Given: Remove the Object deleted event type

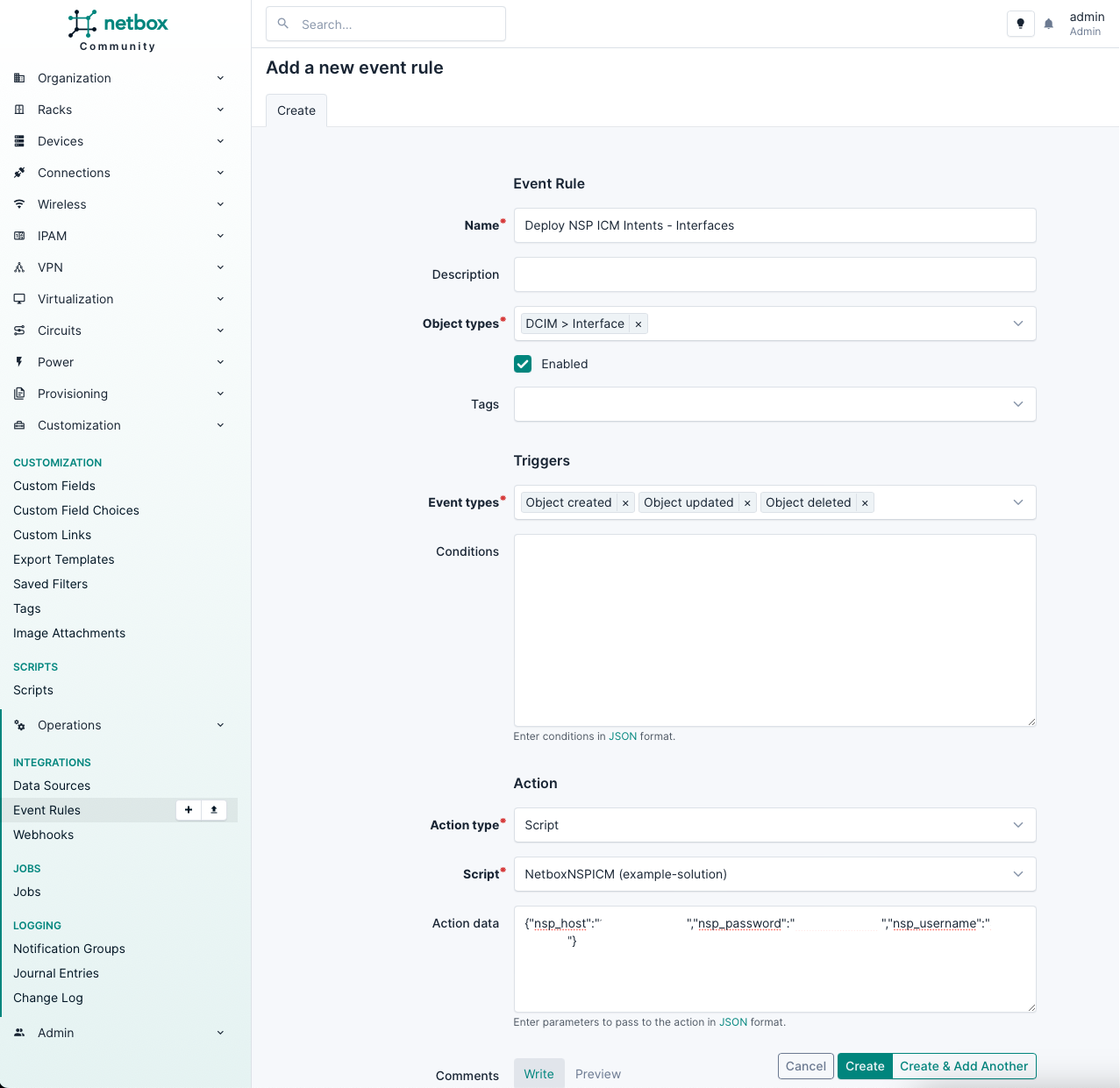Looking at the screenshot, I should point(865,503).
